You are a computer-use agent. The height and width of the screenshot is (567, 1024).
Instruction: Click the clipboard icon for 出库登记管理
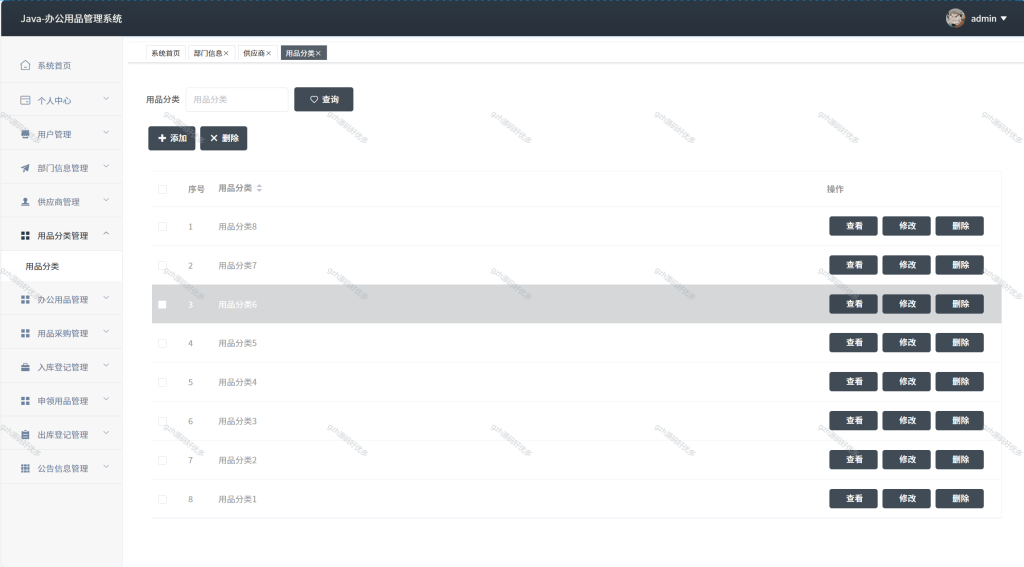pyautogui.click(x=25, y=434)
